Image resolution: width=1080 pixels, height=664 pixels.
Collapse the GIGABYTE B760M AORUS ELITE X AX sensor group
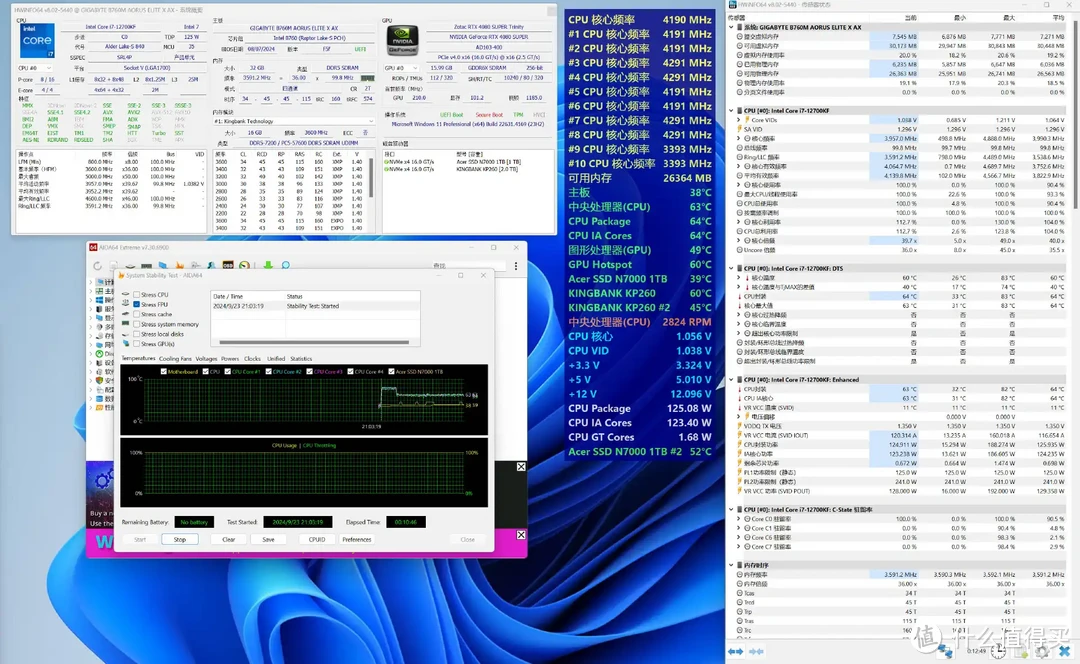point(731,28)
